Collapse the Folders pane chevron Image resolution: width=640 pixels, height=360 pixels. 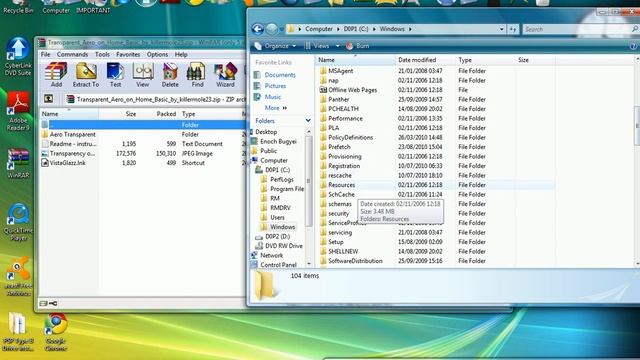pyautogui.click(x=308, y=121)
